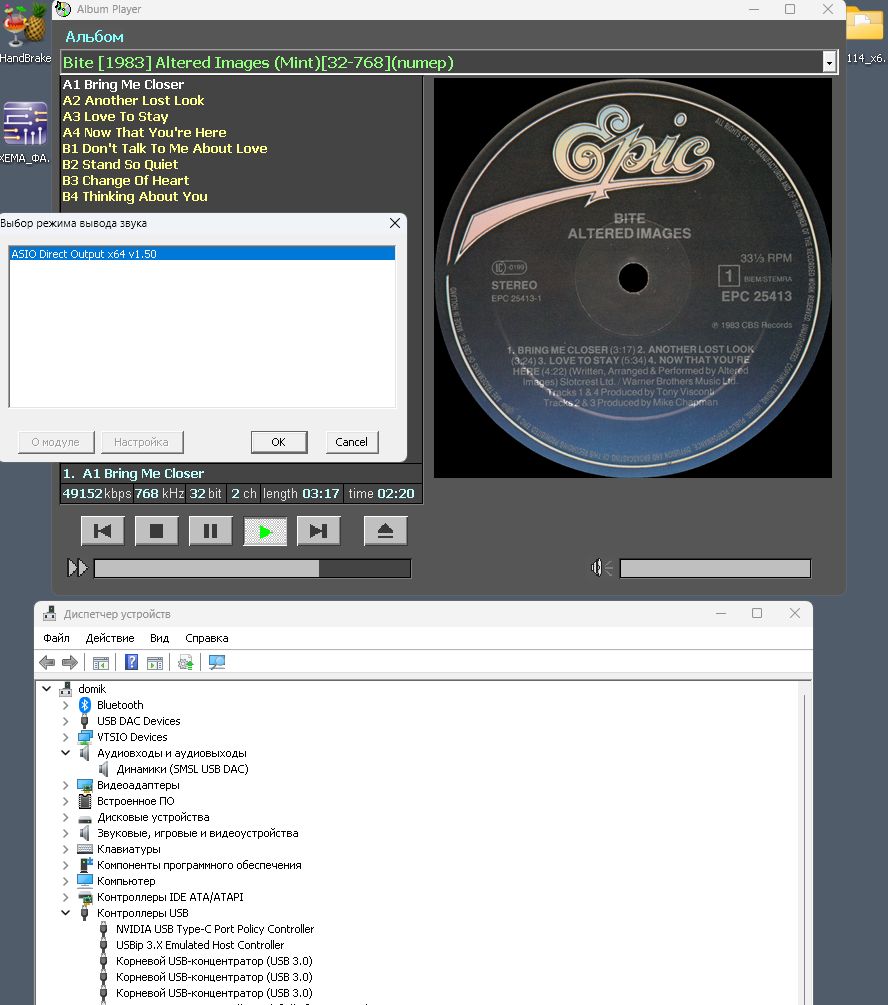Select track B3 Change Of Heart

pyautogui.click(x=126, y=181)
